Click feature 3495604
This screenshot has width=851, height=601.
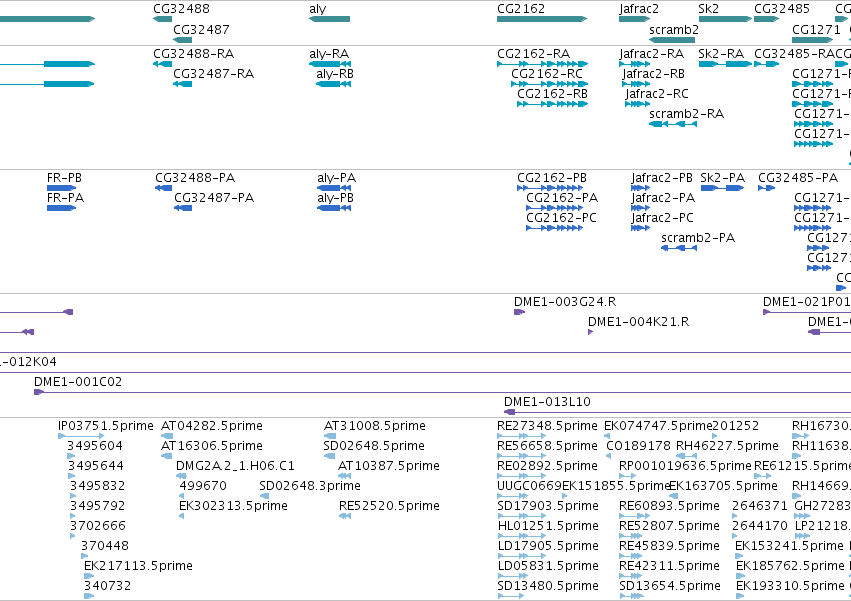tap(95, 446)
